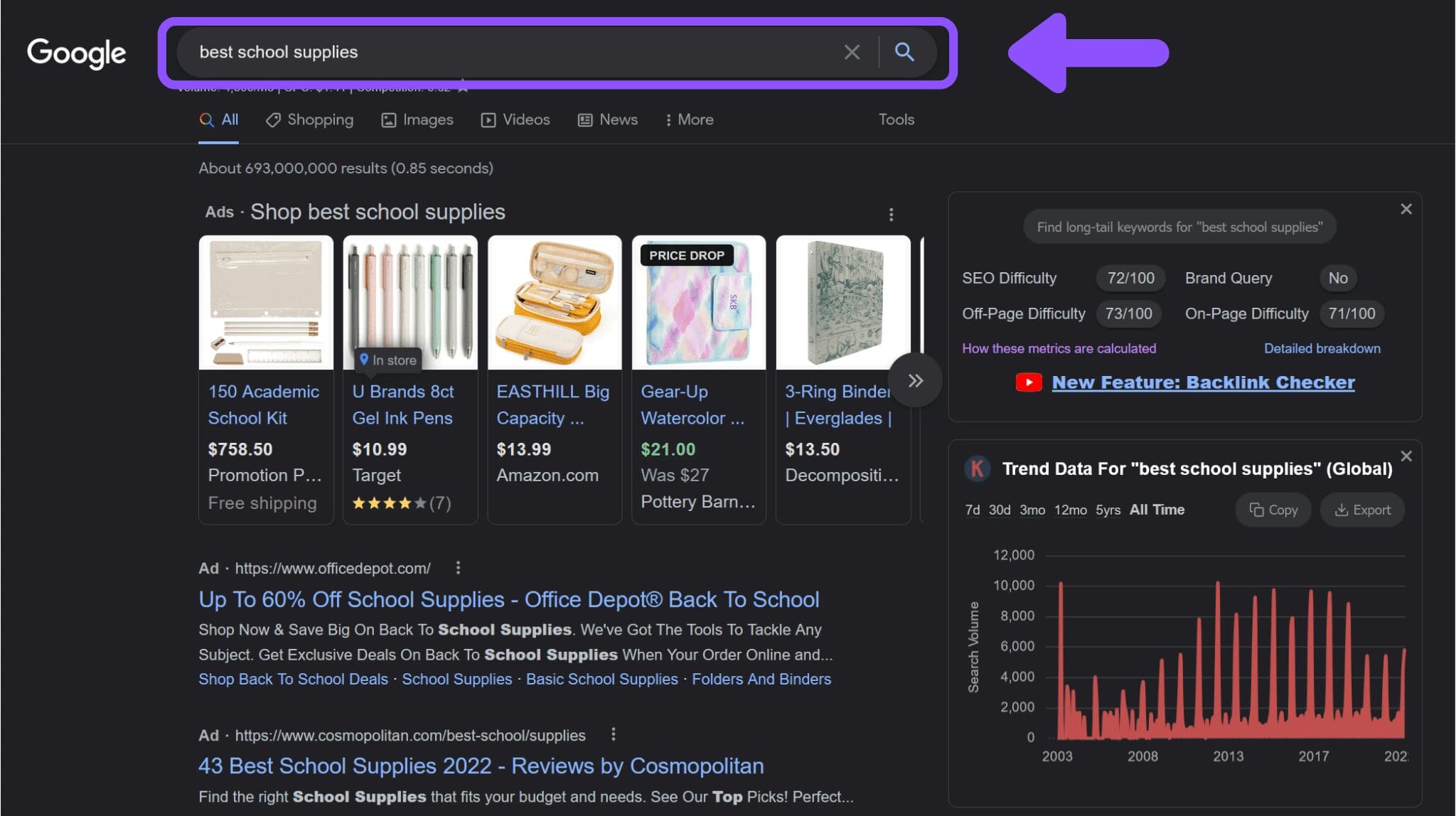1456x816 pixels.
Task: Open the Basic School Supplies sitelink
Action: coord(601,679)
